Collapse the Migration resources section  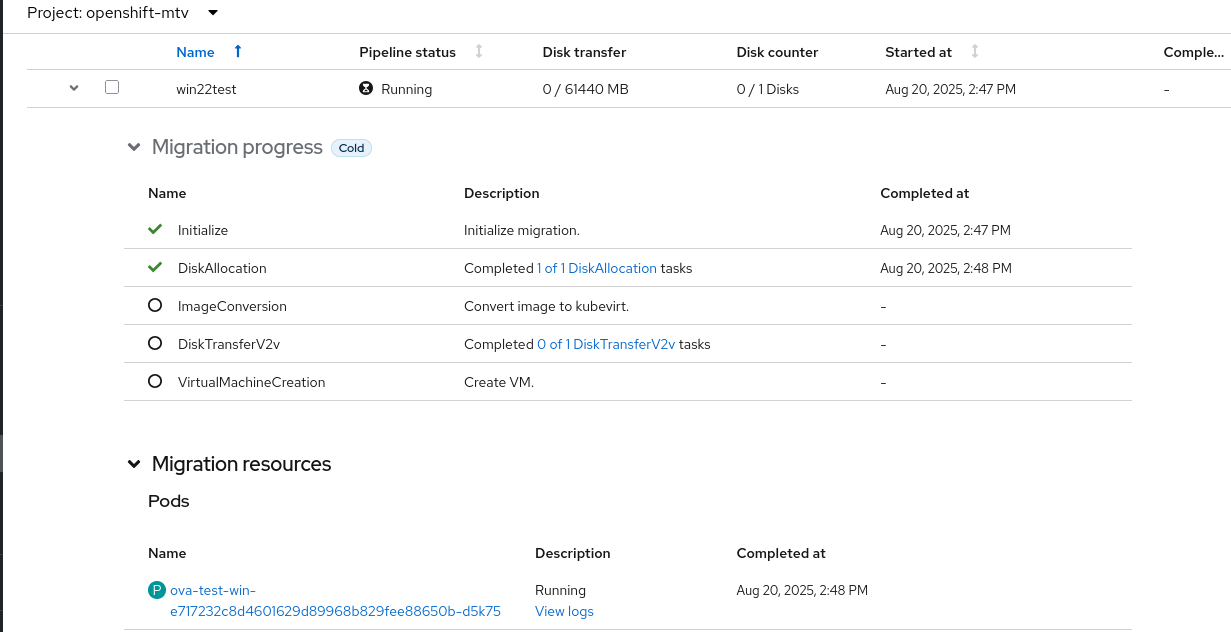[134, 464]
